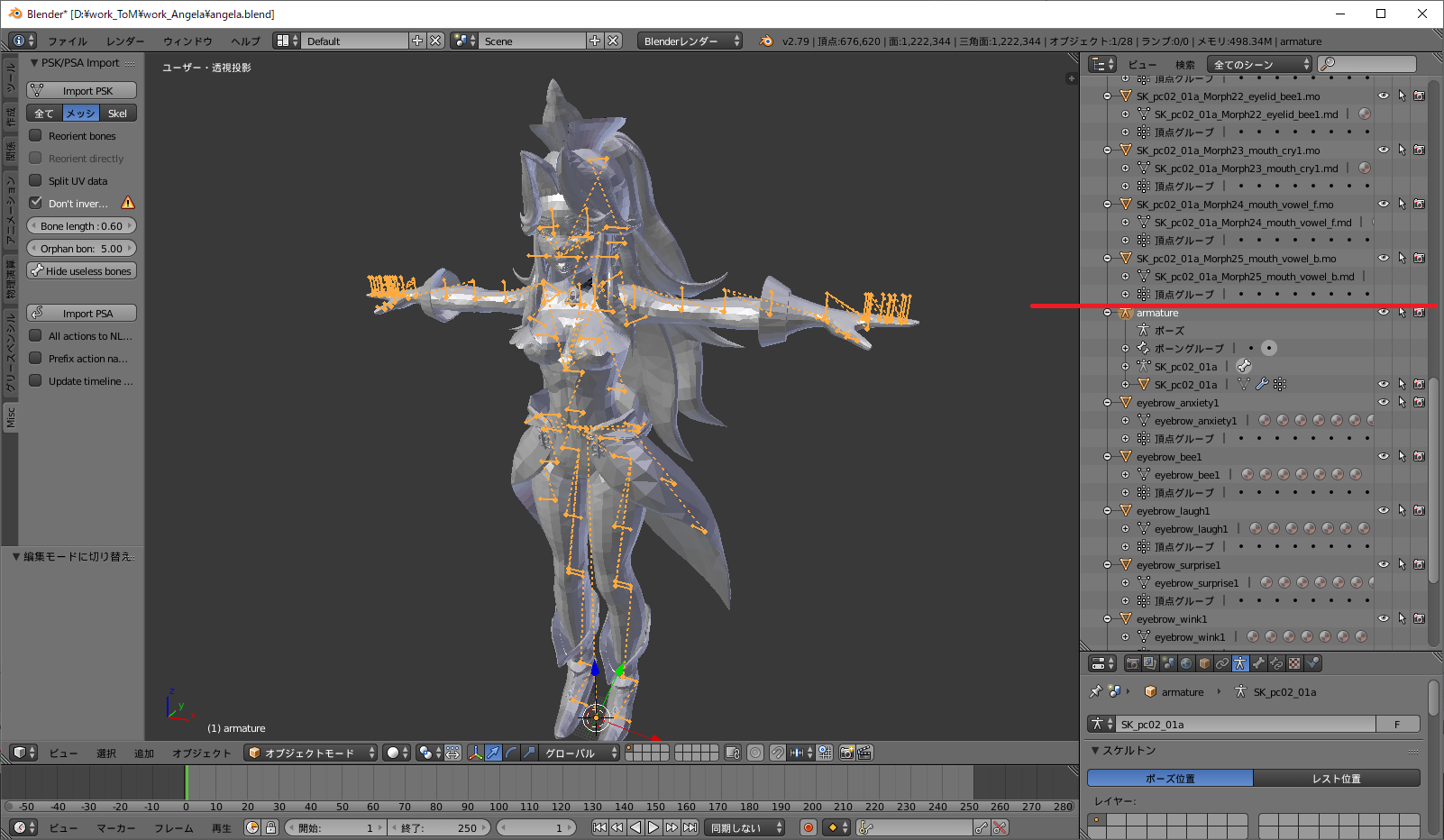The width and height of the screenshot is (1444, 840).
Task: Click the Bone length slider field
Action: pyautogui.click(x=81, y=226)
